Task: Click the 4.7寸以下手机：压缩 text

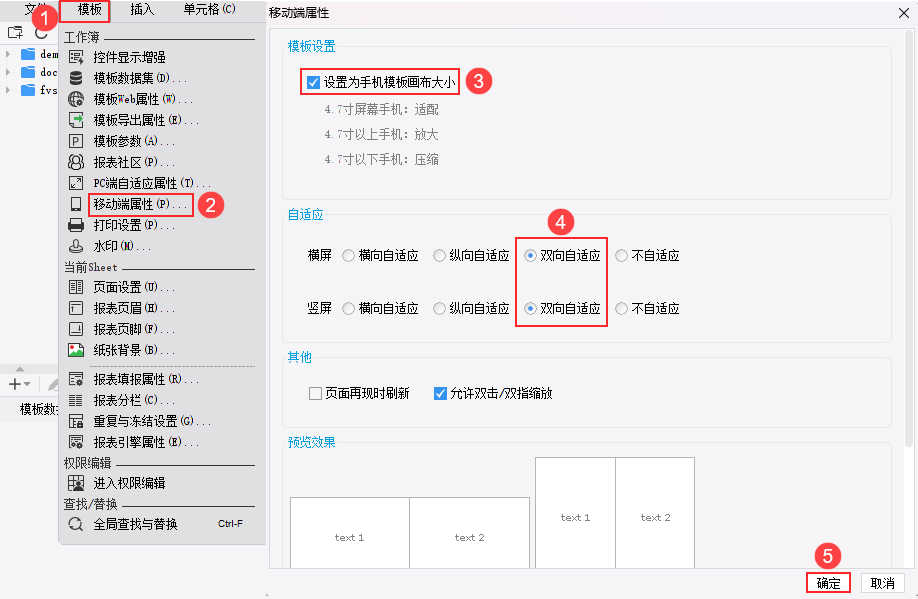Action: pos(382,159)
